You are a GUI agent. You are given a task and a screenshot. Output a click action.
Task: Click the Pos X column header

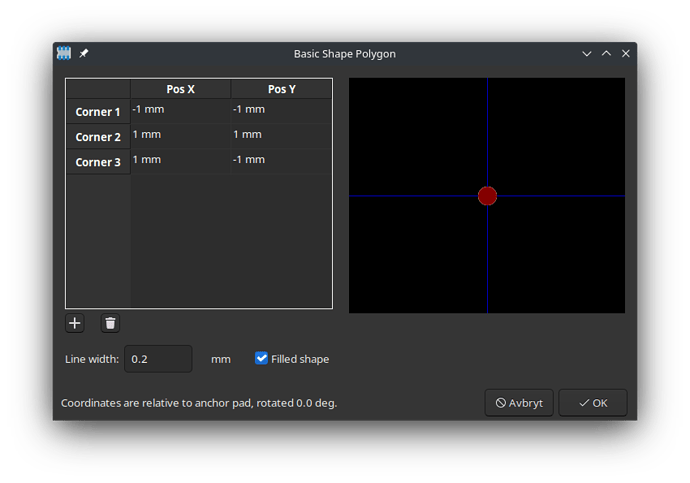180,89
